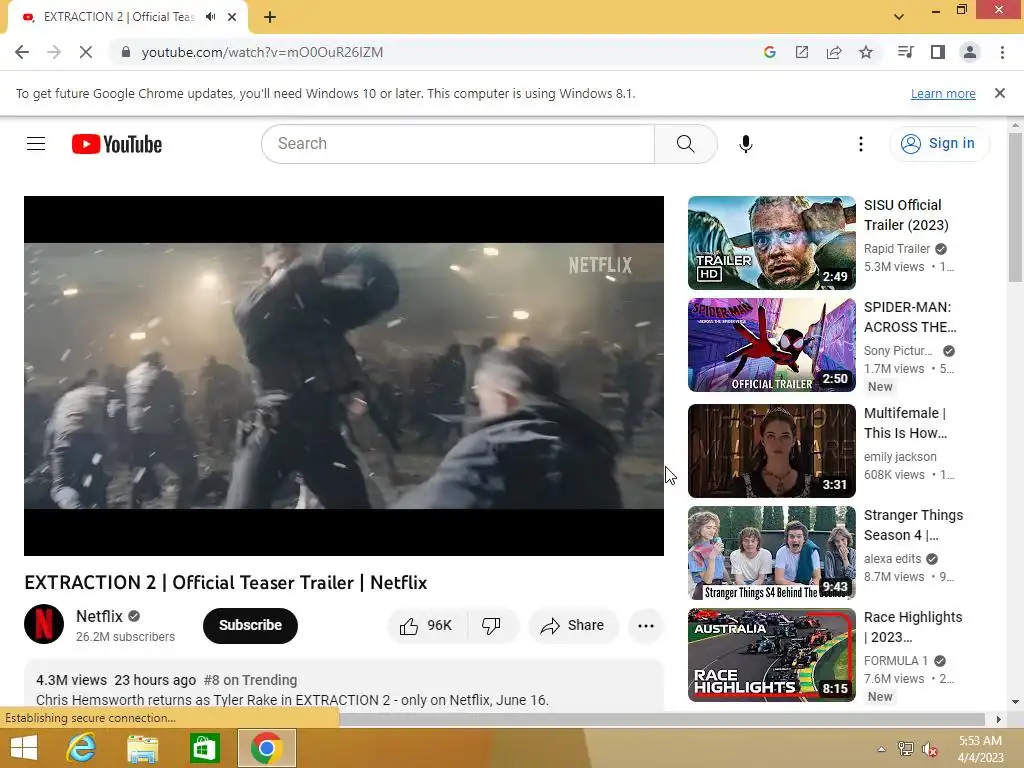Open SISU Official Trailer (2023) title

pos(906,215)
